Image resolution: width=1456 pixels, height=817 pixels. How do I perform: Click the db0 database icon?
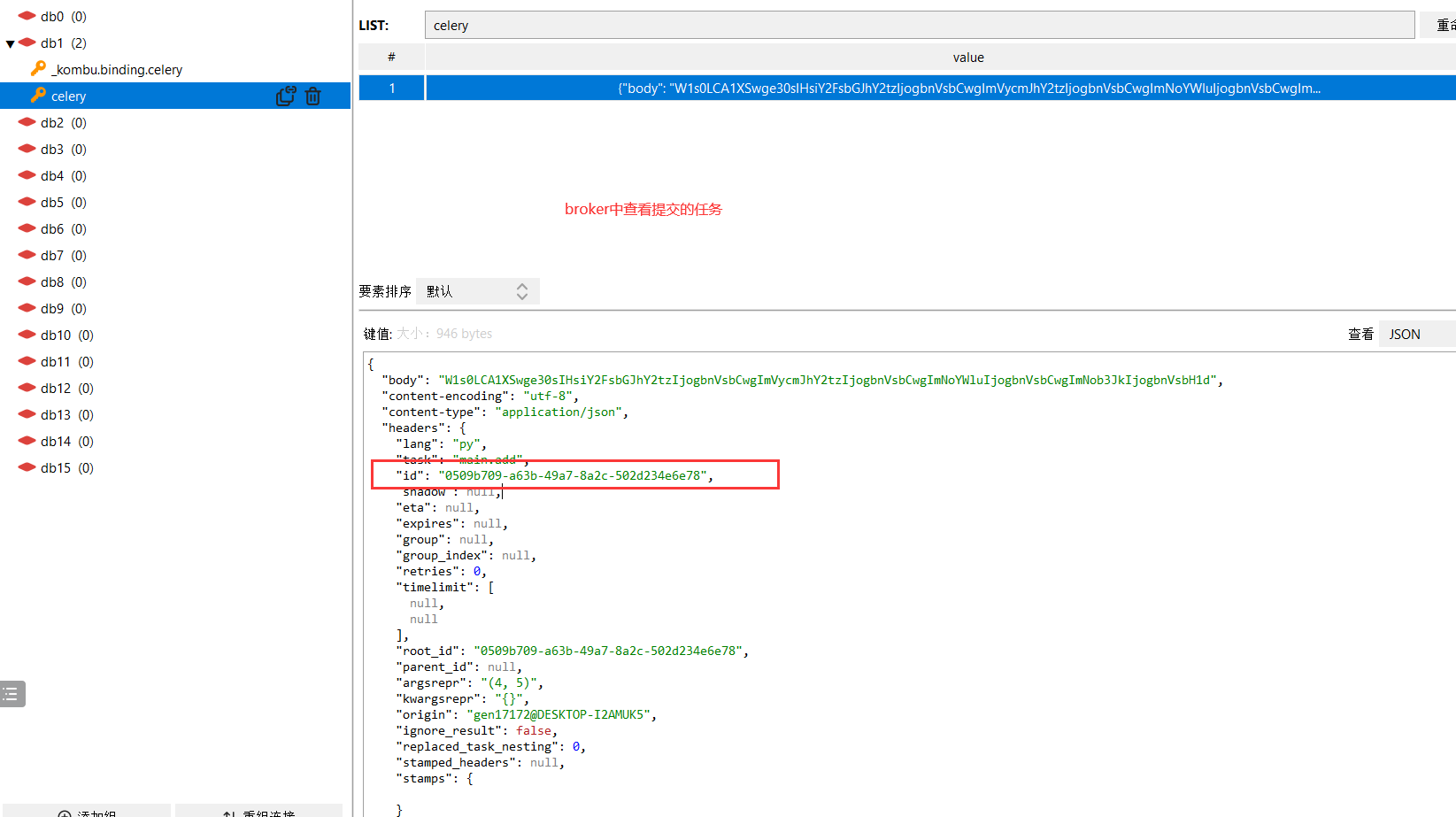tap(27, 16)
